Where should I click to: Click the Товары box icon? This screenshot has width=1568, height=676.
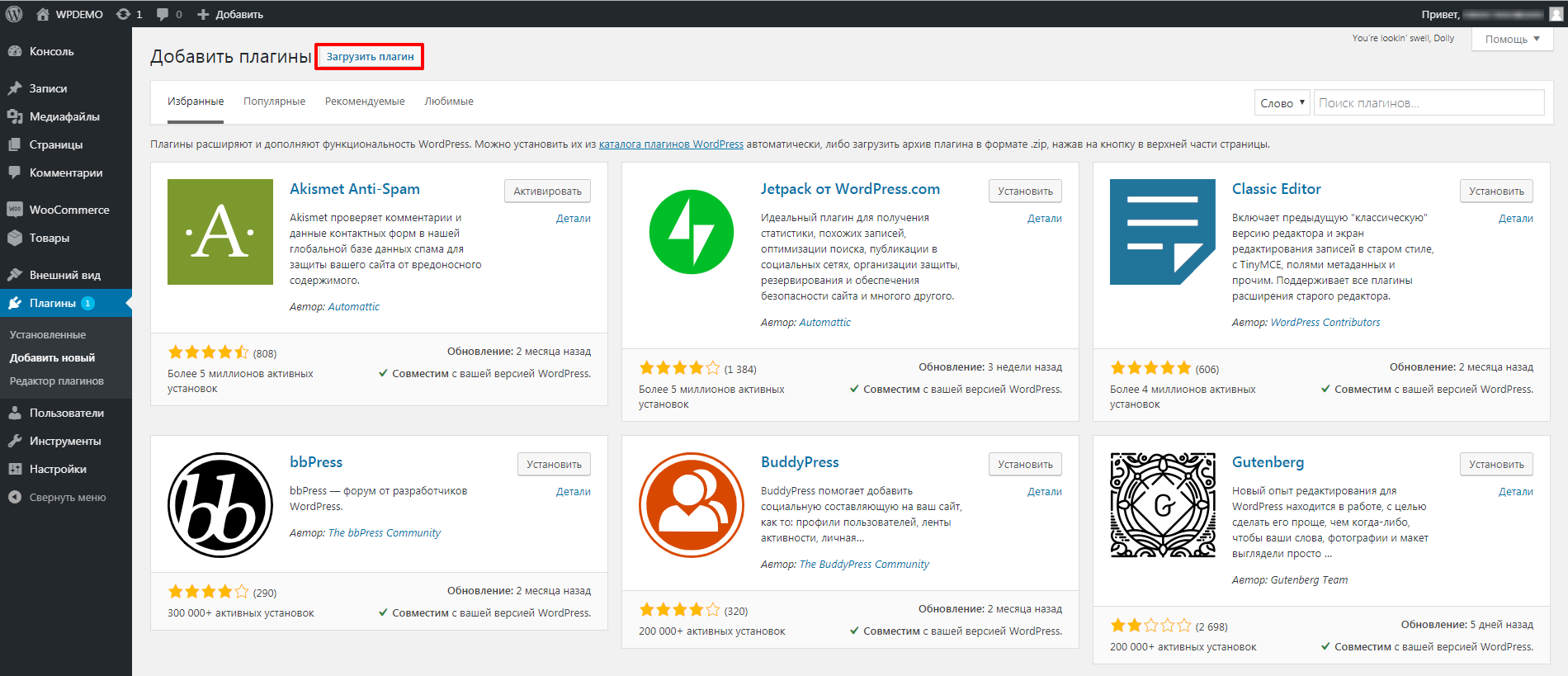pyautogui.click(x=15, y=238)
